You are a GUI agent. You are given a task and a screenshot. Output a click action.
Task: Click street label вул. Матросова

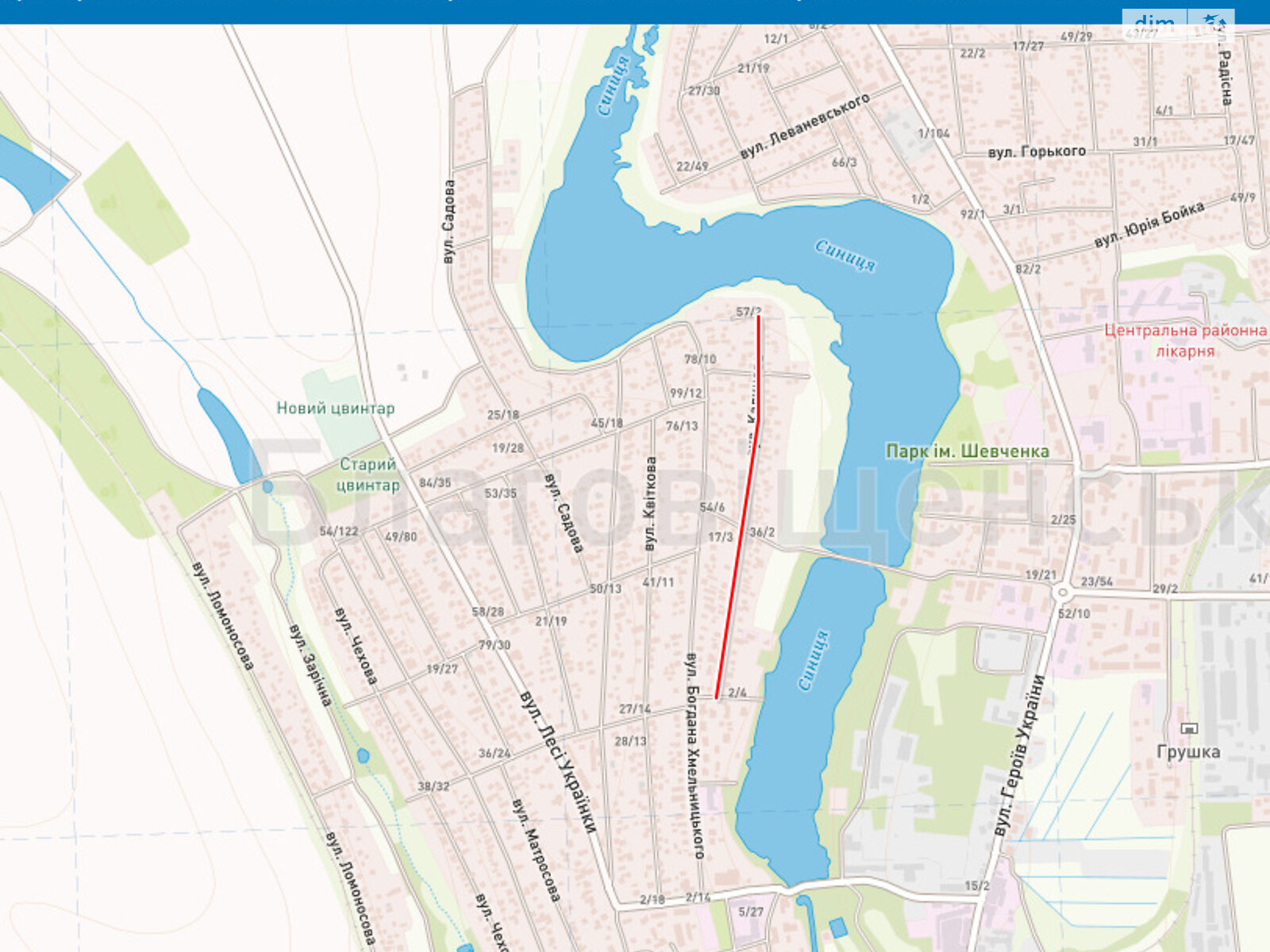tap(537, 850)
